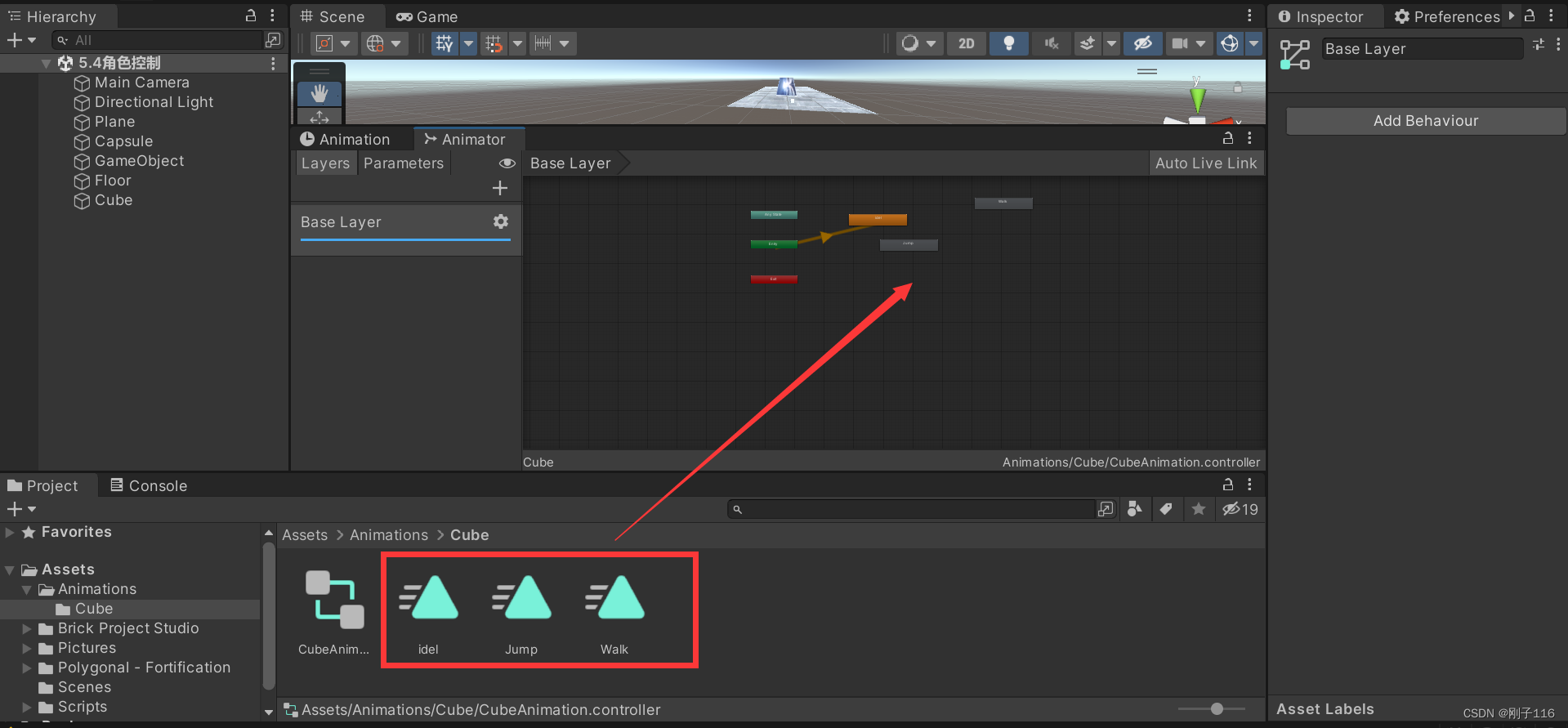Open Base Layer settings gear
1568x728 pixels.
pyautogui.click(x=501, y=221)
